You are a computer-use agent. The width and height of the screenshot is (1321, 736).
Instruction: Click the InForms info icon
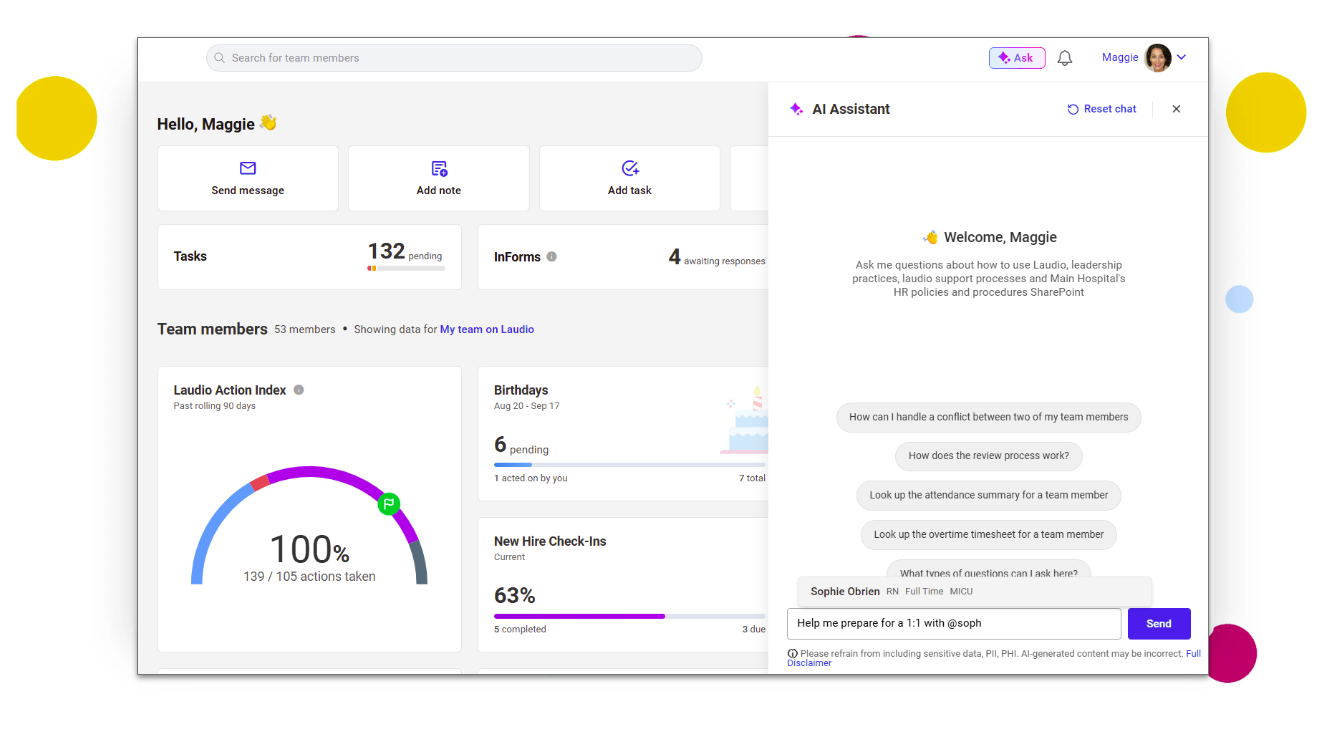point(552,257)
